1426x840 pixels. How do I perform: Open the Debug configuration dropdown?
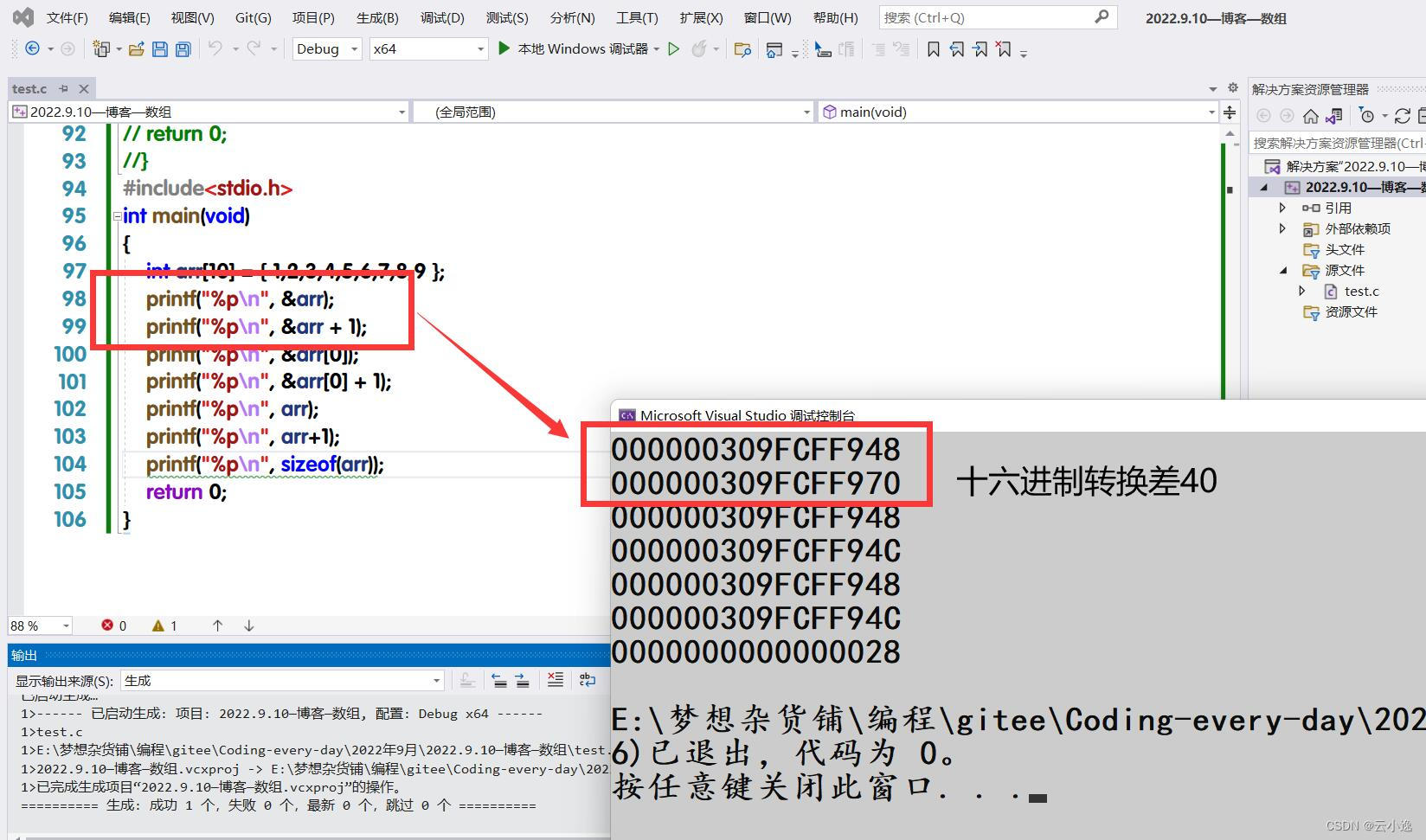pyautogui.click(x=327, y=49)
